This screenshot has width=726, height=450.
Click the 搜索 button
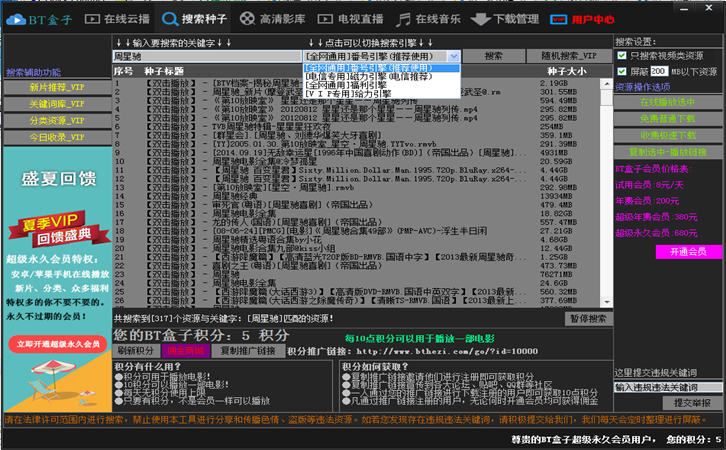pyautogui.click(x=494, y=56)
